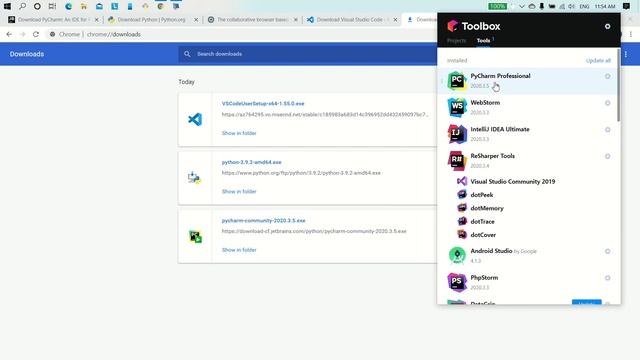Open pycharm-community-2020.3.5.exe file link
Screen dimensions: 640x360
[x=263, y=220]
